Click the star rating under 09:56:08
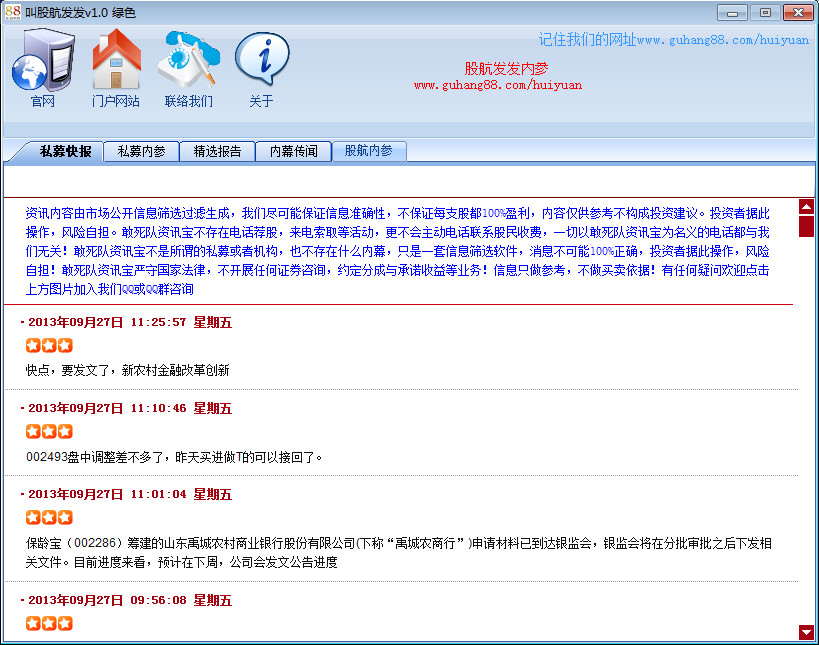Screen dimensions: 819x645 [49, 624]
